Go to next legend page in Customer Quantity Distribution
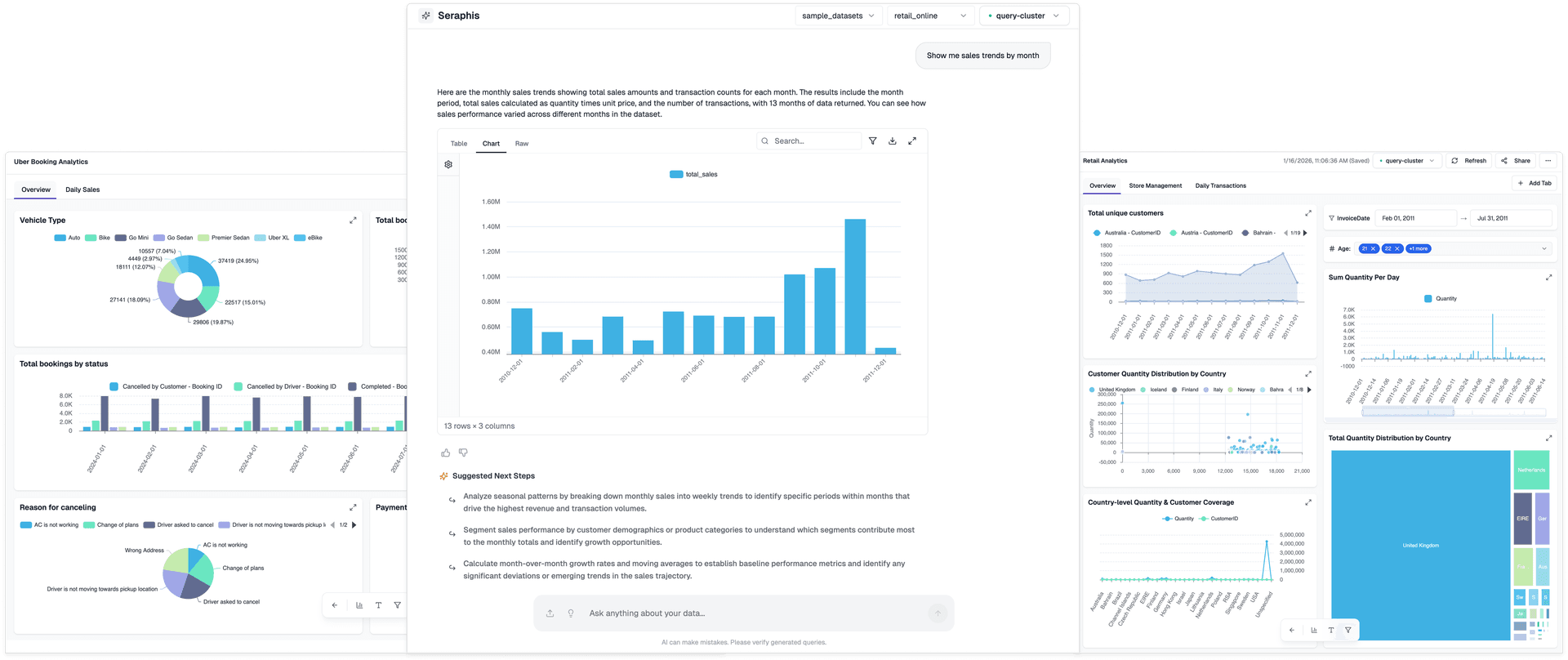 (1309, 390)
